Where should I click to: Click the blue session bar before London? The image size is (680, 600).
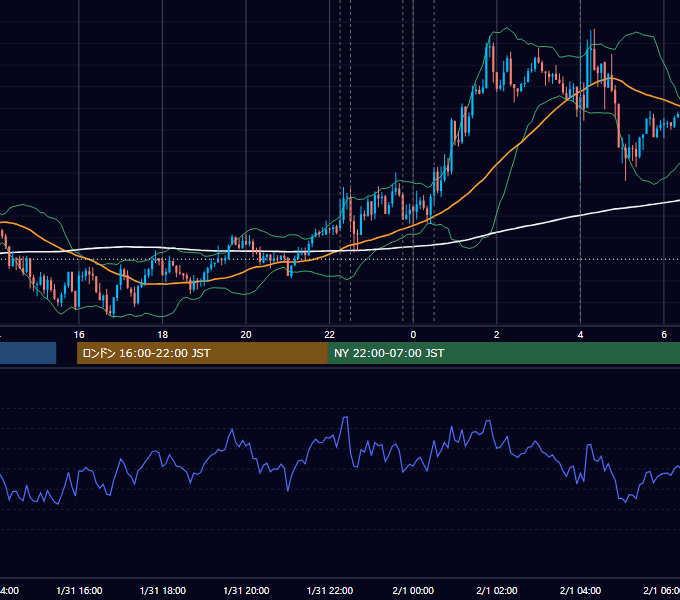click(x=28, y=353)
